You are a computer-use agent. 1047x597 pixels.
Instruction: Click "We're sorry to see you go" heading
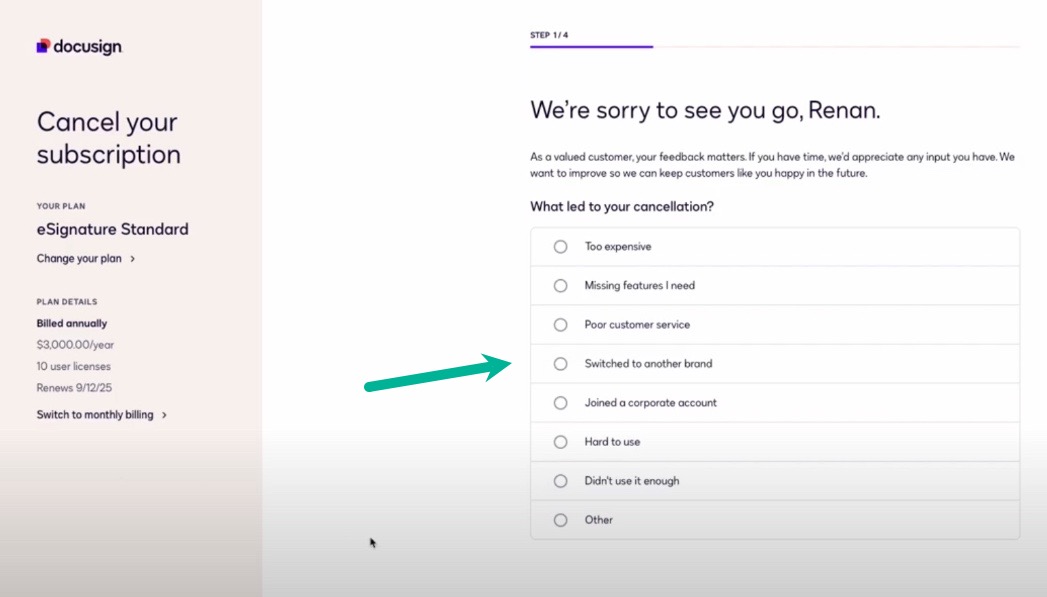tap(703, 111)
